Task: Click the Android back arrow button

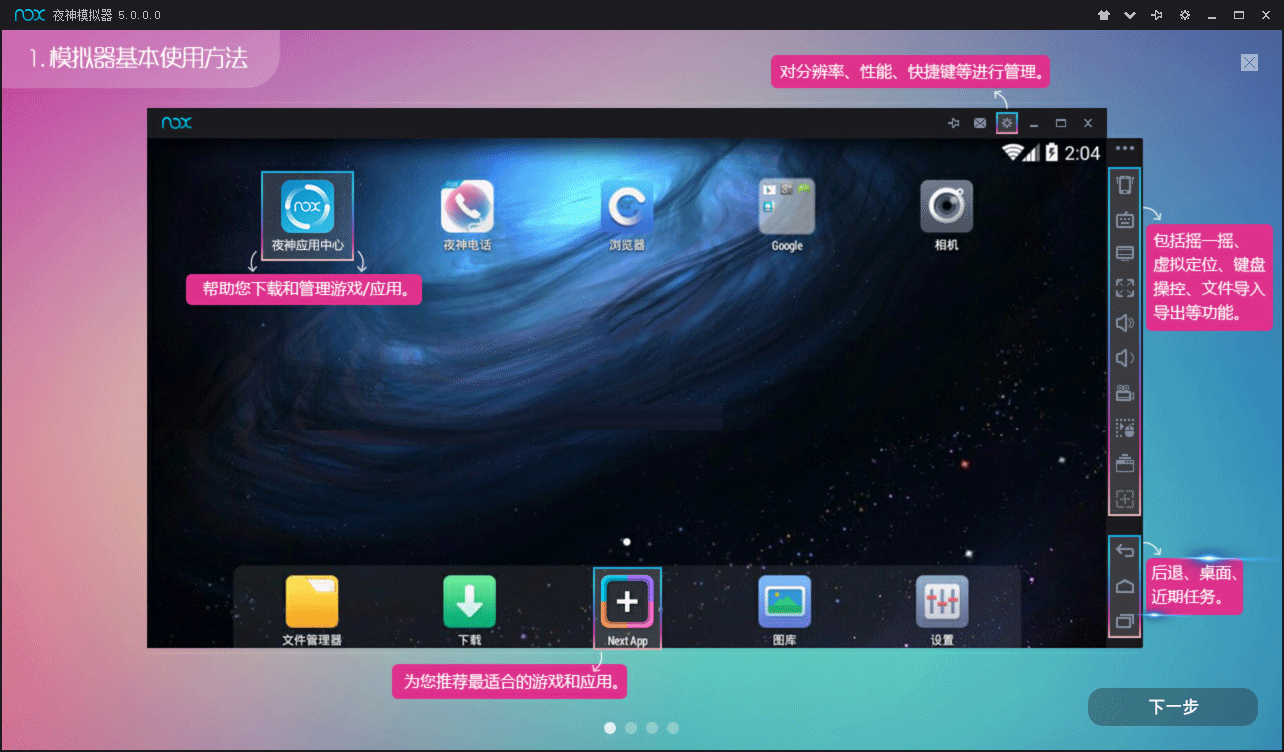Action: [1125, 551]
